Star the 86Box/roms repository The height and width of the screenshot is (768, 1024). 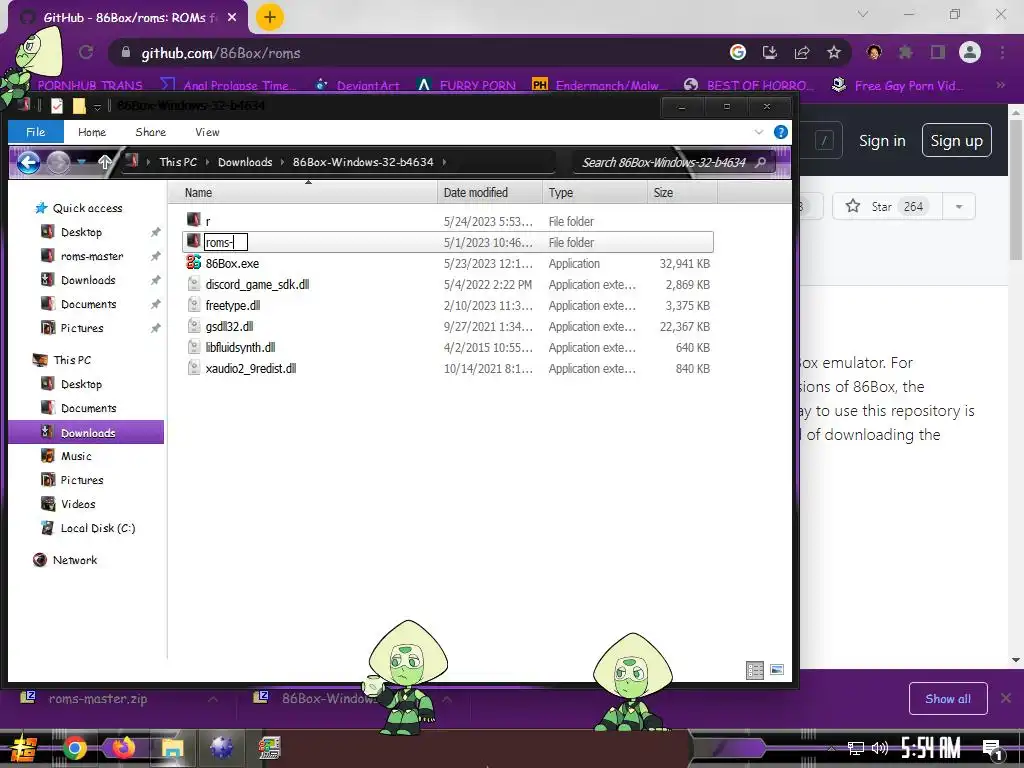pos(886,206)
